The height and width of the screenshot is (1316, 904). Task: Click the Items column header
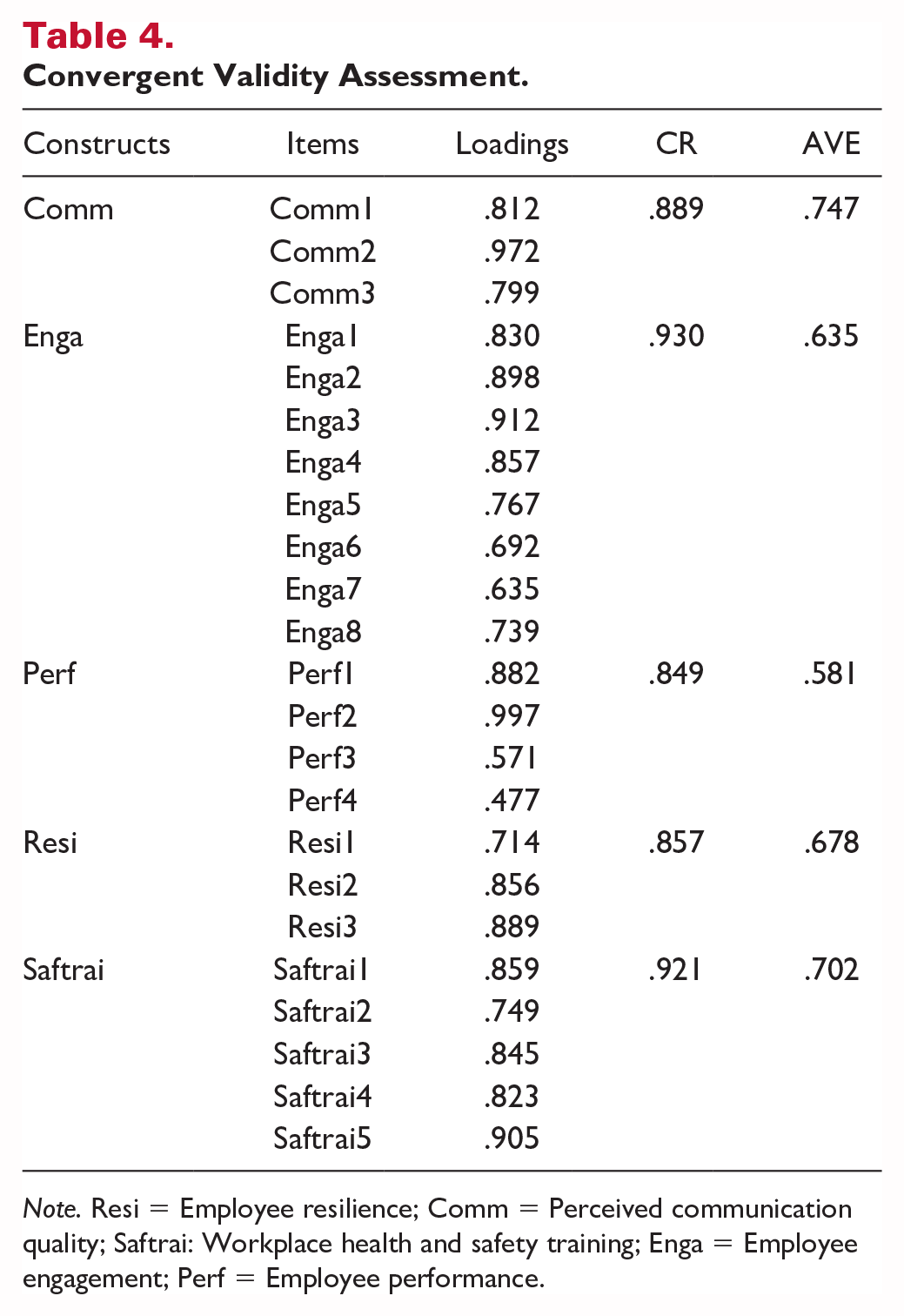click(x=323, y=144)
